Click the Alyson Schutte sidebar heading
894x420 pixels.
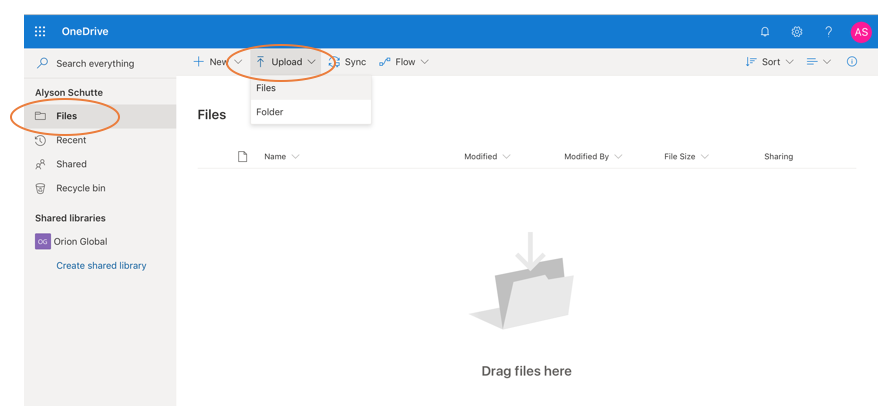[69, 92]
